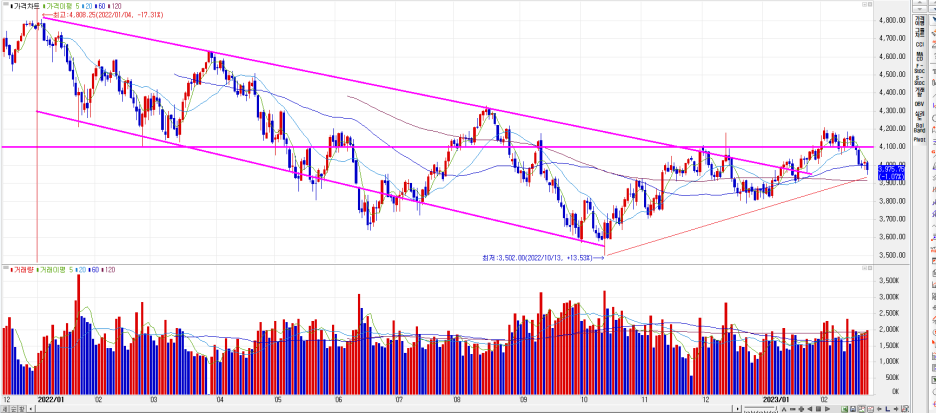Click the blue L icon in bottom toolbar
Image resolution: width=936 pixels, height=413 pixels.
(x=888, y=409)
